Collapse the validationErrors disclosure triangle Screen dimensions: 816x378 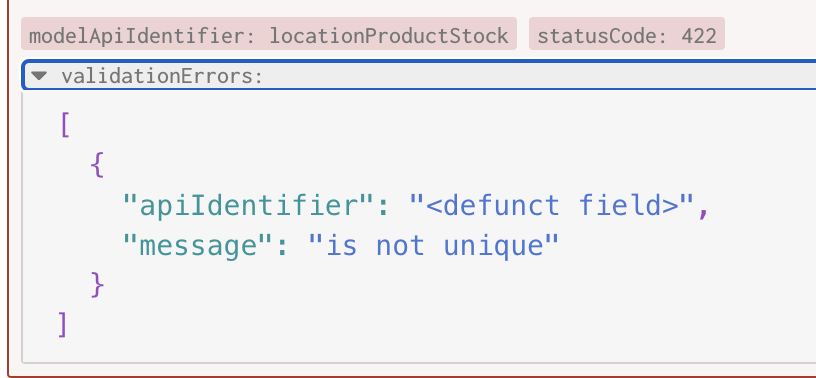coord(39,76)
